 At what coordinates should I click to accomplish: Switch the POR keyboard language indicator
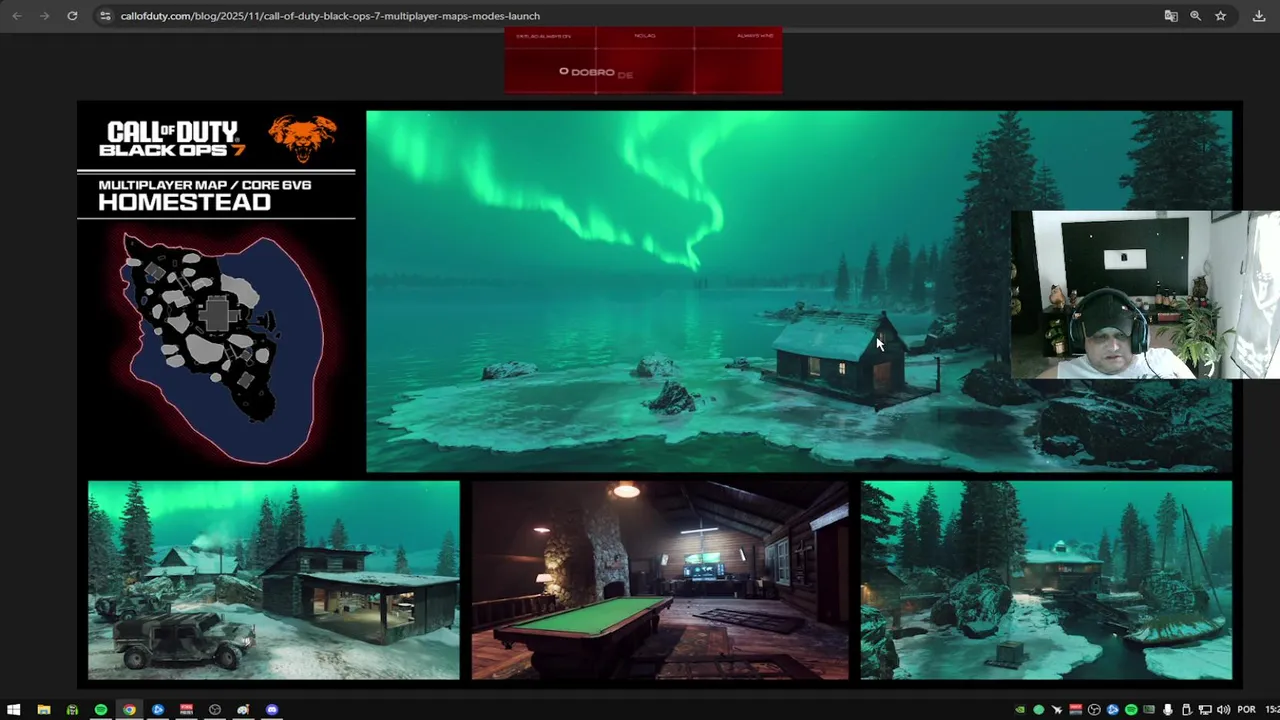(1246, 710)
